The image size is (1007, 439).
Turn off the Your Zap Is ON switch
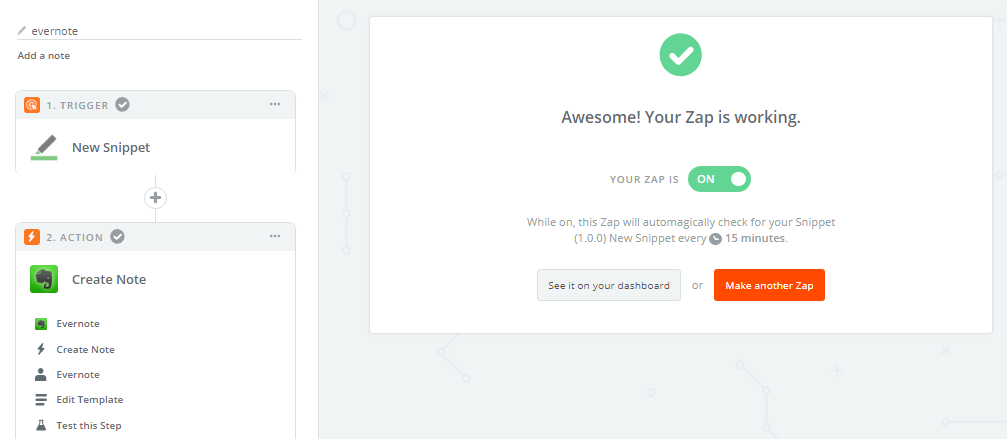(719, 179)
